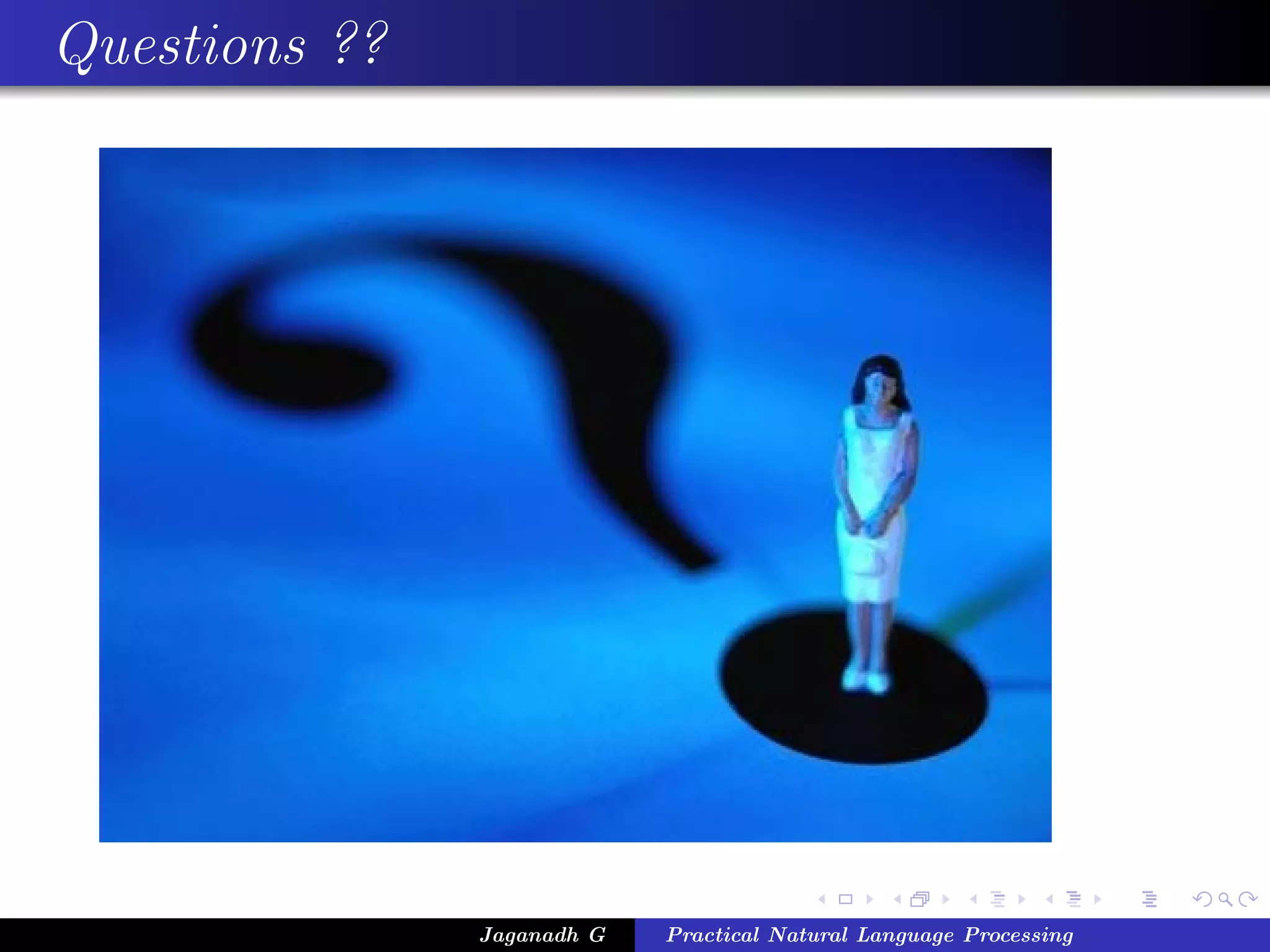The height and width of the screenshot is (952, 1270).
Task: Click the Practical Natural Language Processing footer title
Action: coord(869,935)
